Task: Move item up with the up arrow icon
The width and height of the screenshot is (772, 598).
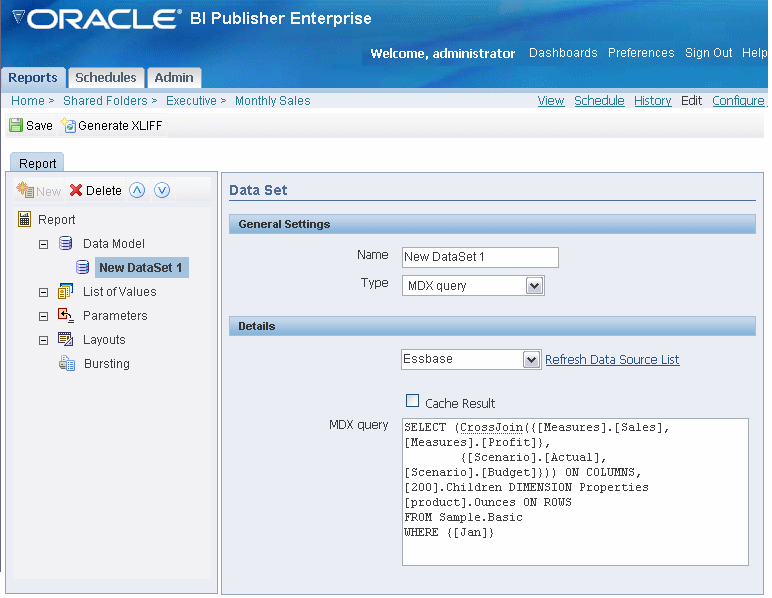Action: 137,190
